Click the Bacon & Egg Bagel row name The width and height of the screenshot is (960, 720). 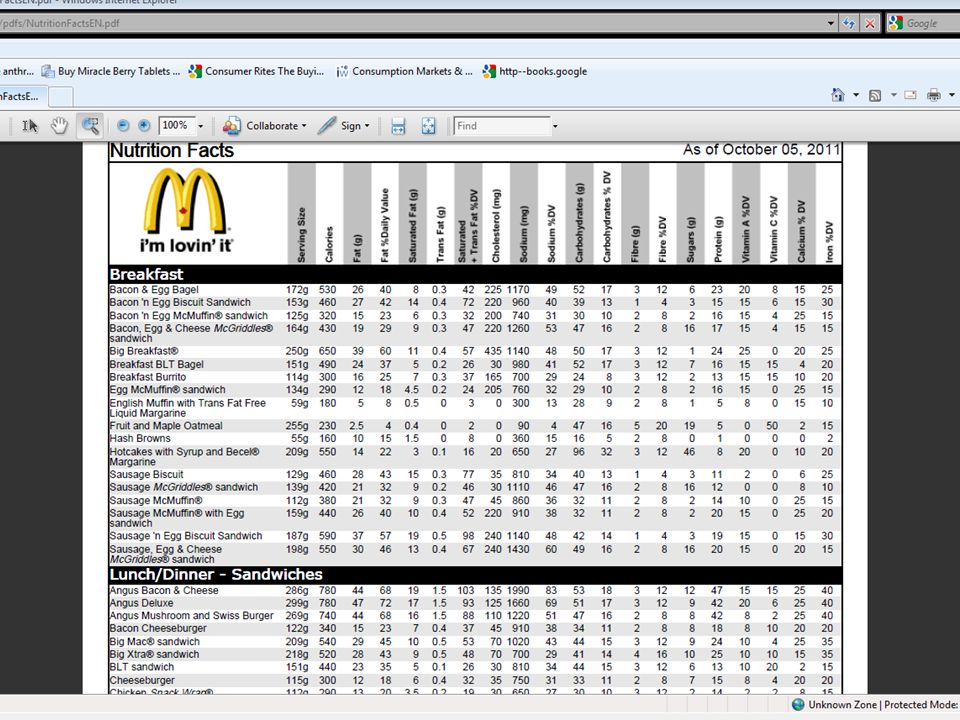click(x=154, y=290)
